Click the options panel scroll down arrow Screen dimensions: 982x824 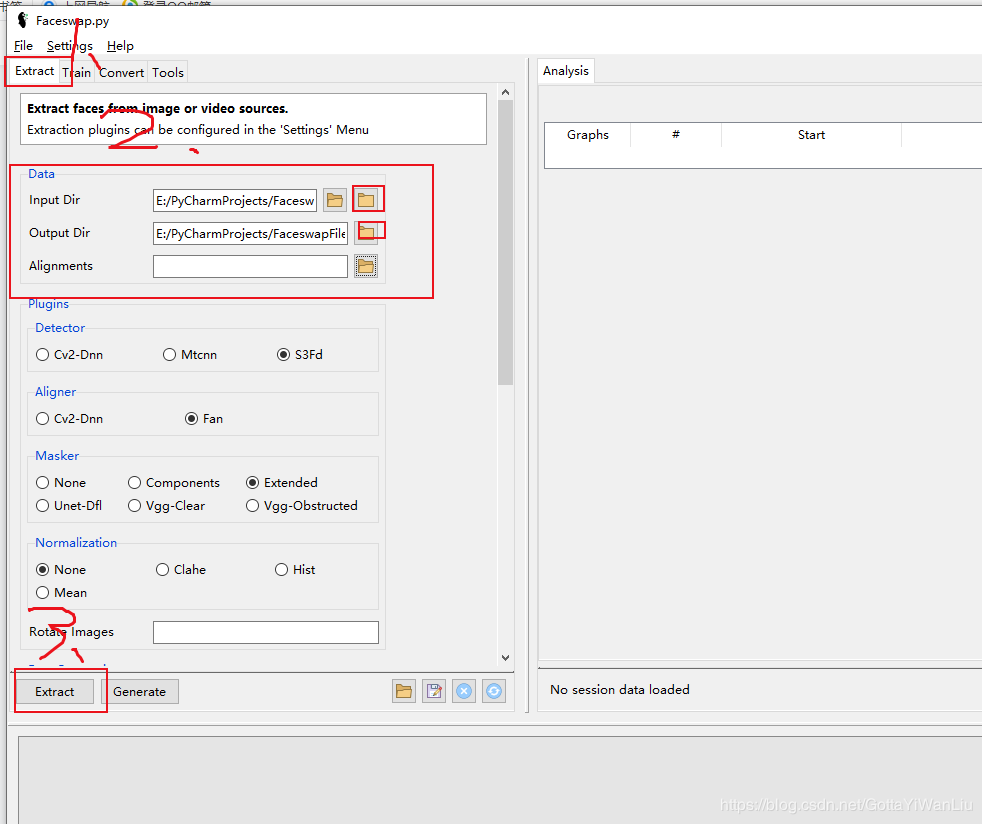(505, 658)
